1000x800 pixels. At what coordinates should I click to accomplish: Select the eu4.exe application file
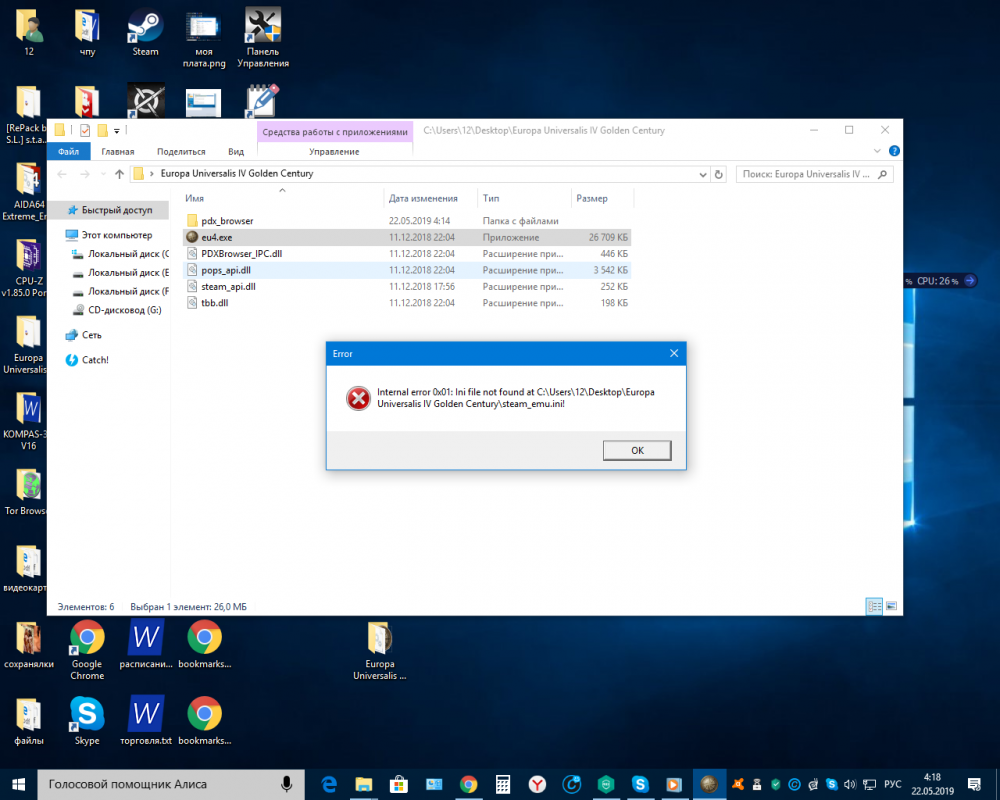point(216,238)
